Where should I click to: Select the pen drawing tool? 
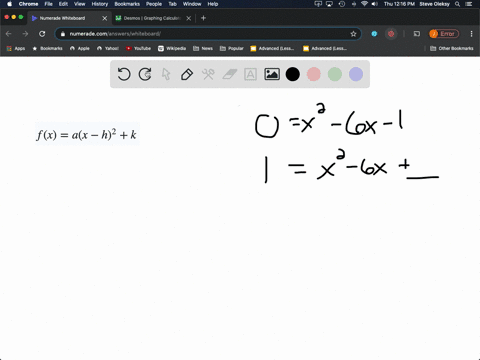coord(187,74)
